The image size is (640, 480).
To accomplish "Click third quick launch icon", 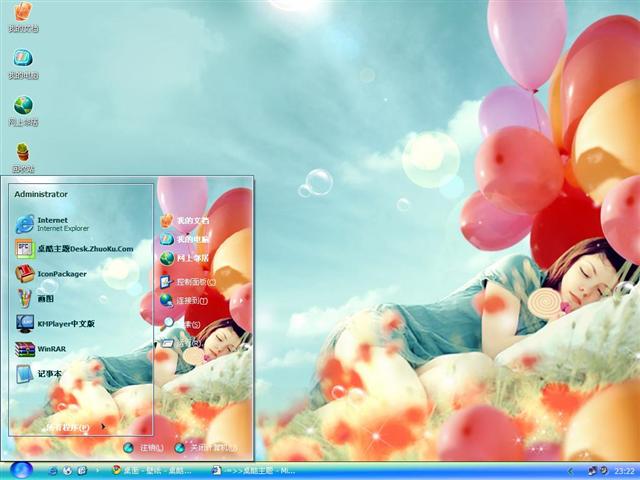I will click(x=82, y=471).
